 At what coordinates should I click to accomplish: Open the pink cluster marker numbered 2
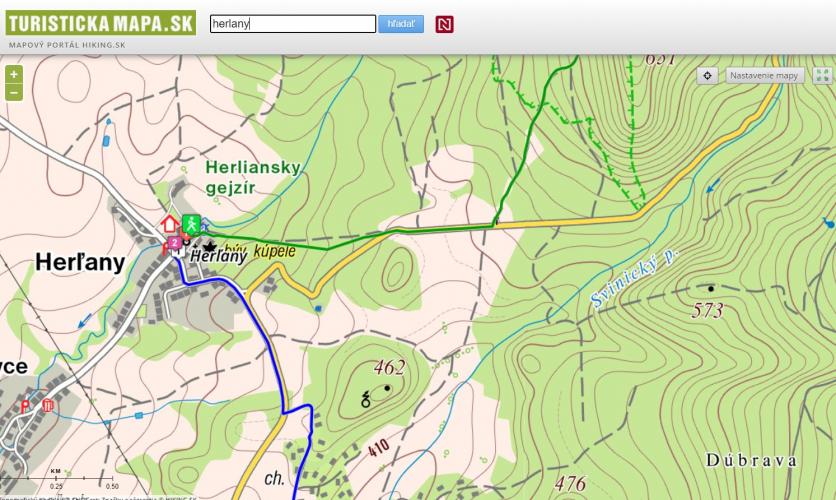(x=175, y=242)
